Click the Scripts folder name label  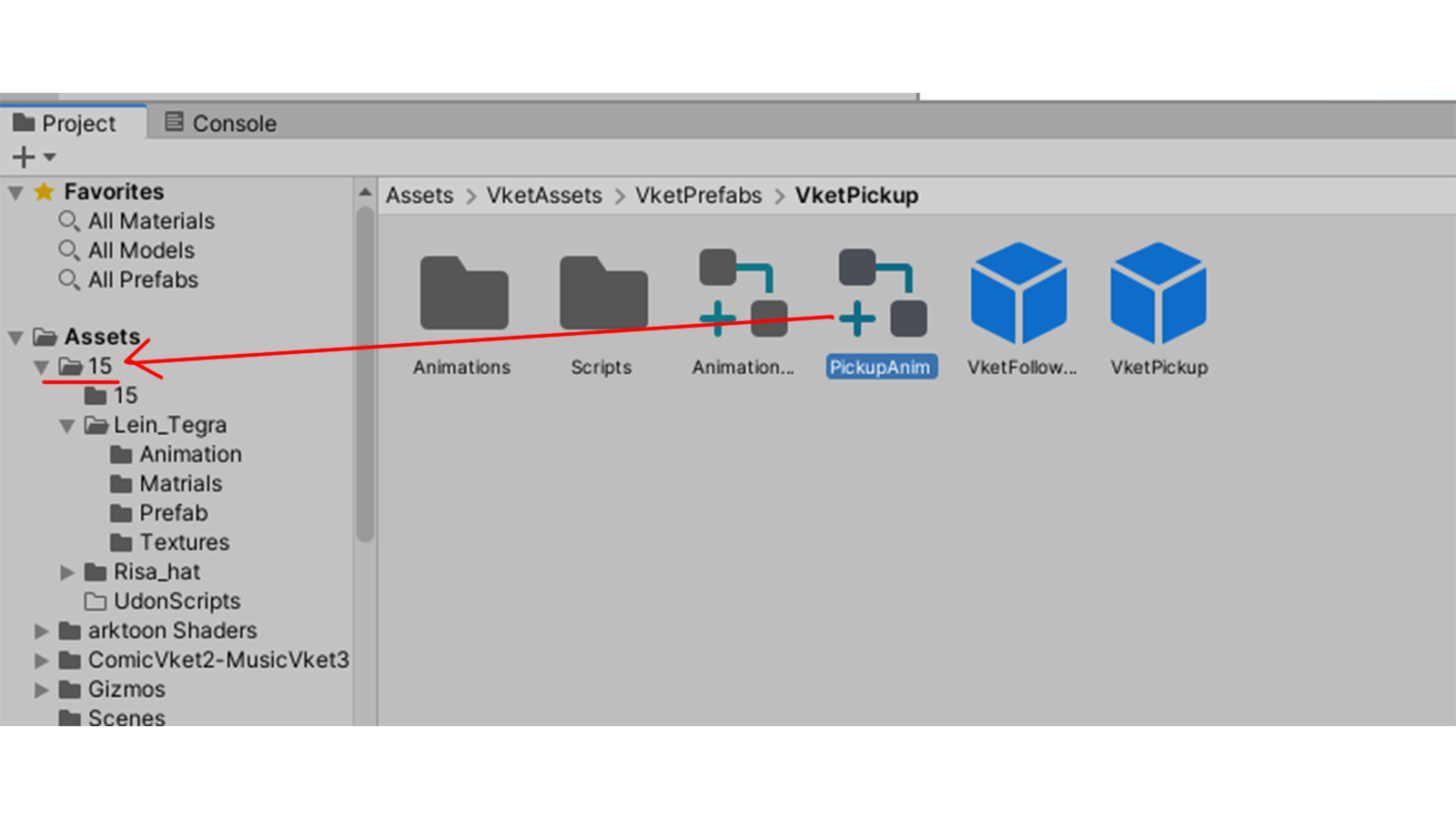point(602,368)
